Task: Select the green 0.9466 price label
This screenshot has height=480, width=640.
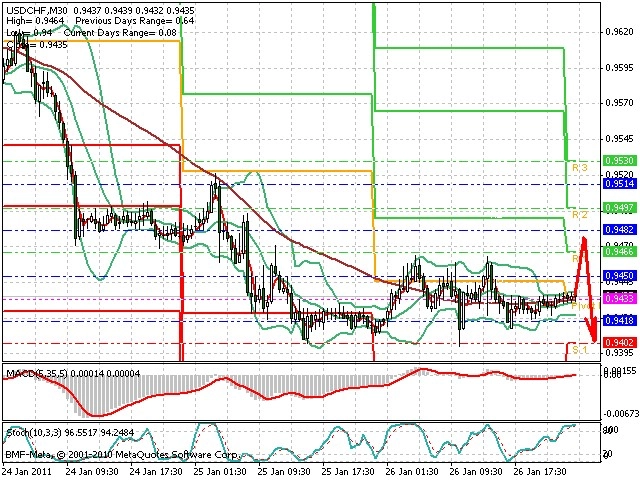Action: pyautogui.click(x=620, y=251)
